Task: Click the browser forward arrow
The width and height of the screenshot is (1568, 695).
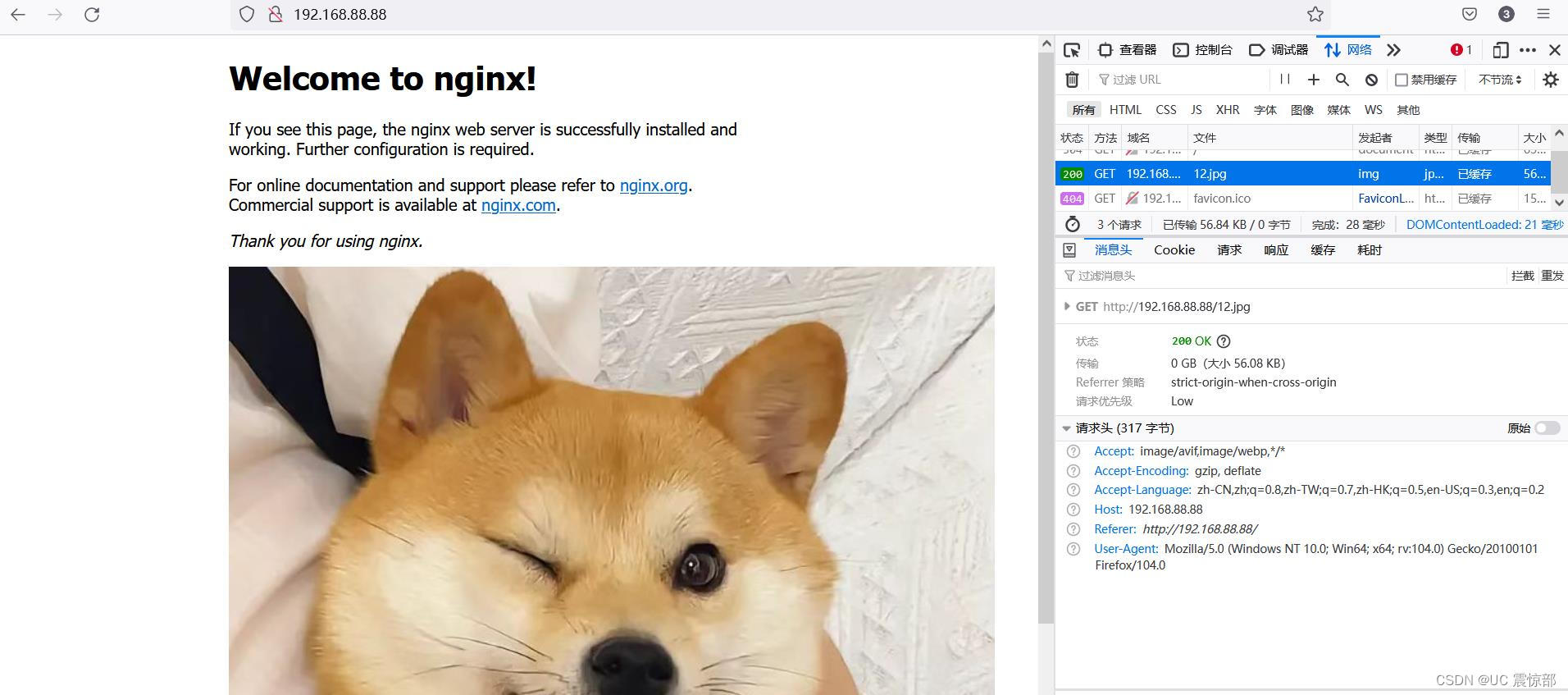Action: click(55, 14)
